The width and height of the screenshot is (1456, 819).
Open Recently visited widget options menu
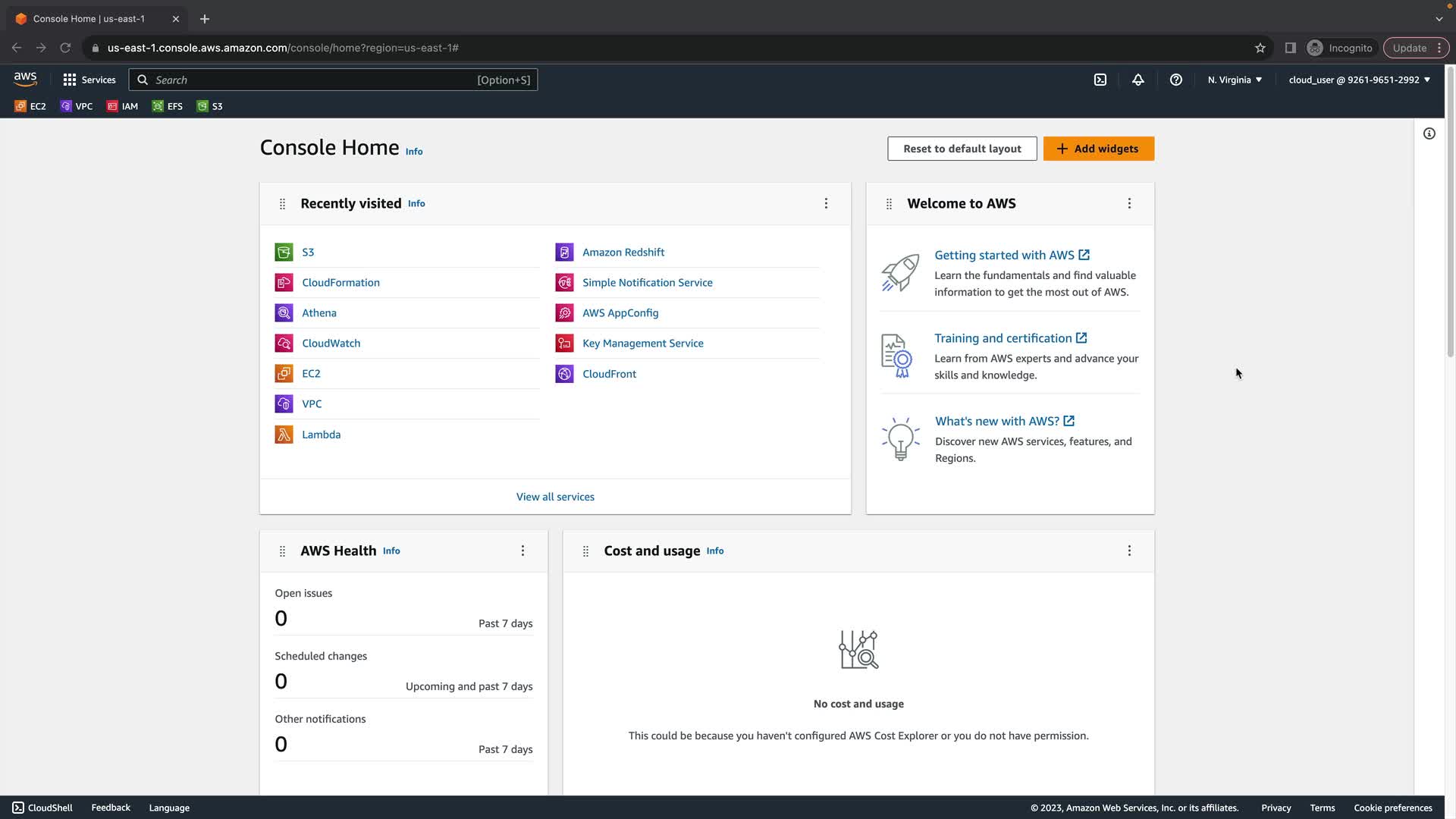click(x=826, y=203)
